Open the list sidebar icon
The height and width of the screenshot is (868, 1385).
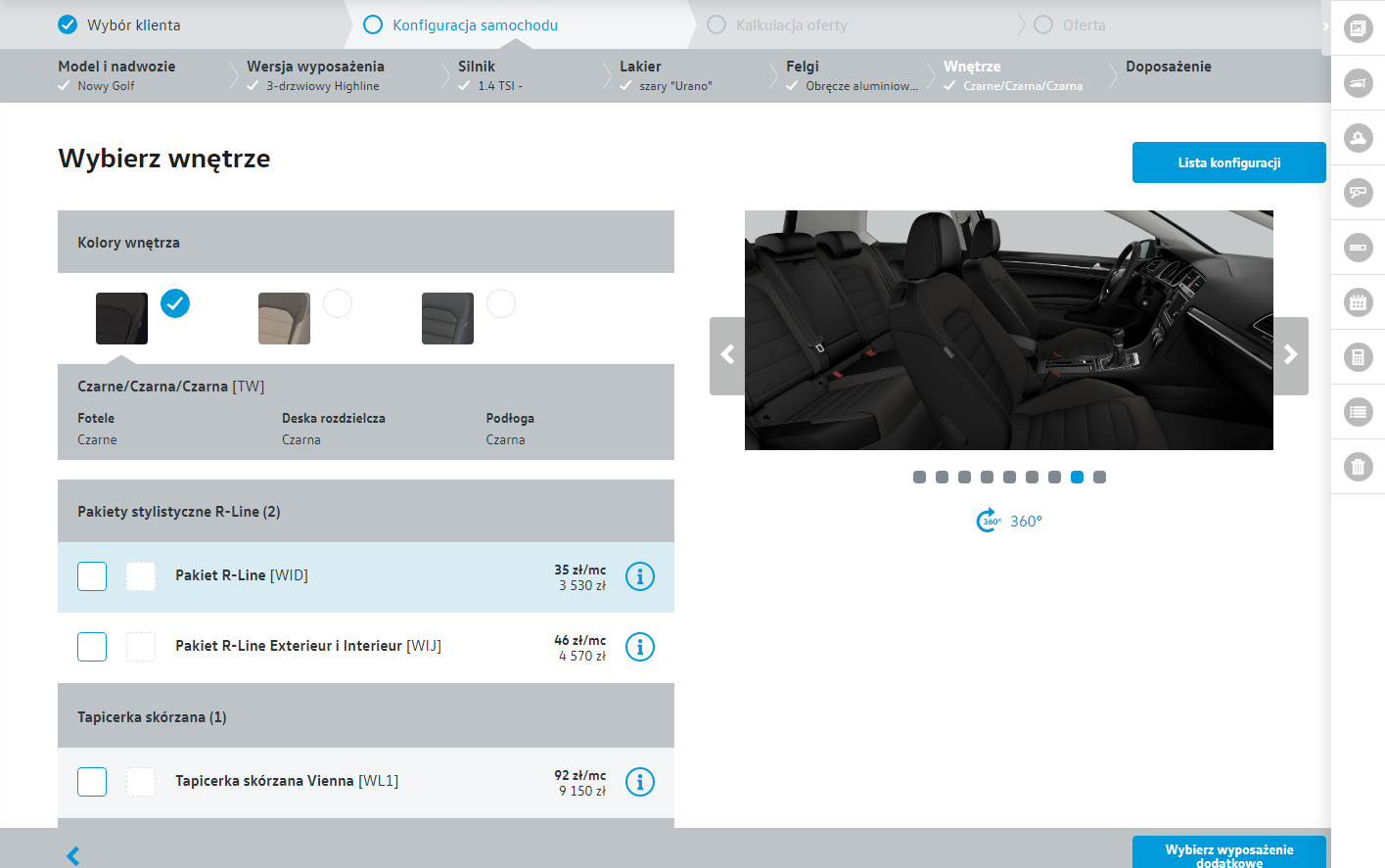tap(1358, 412)
